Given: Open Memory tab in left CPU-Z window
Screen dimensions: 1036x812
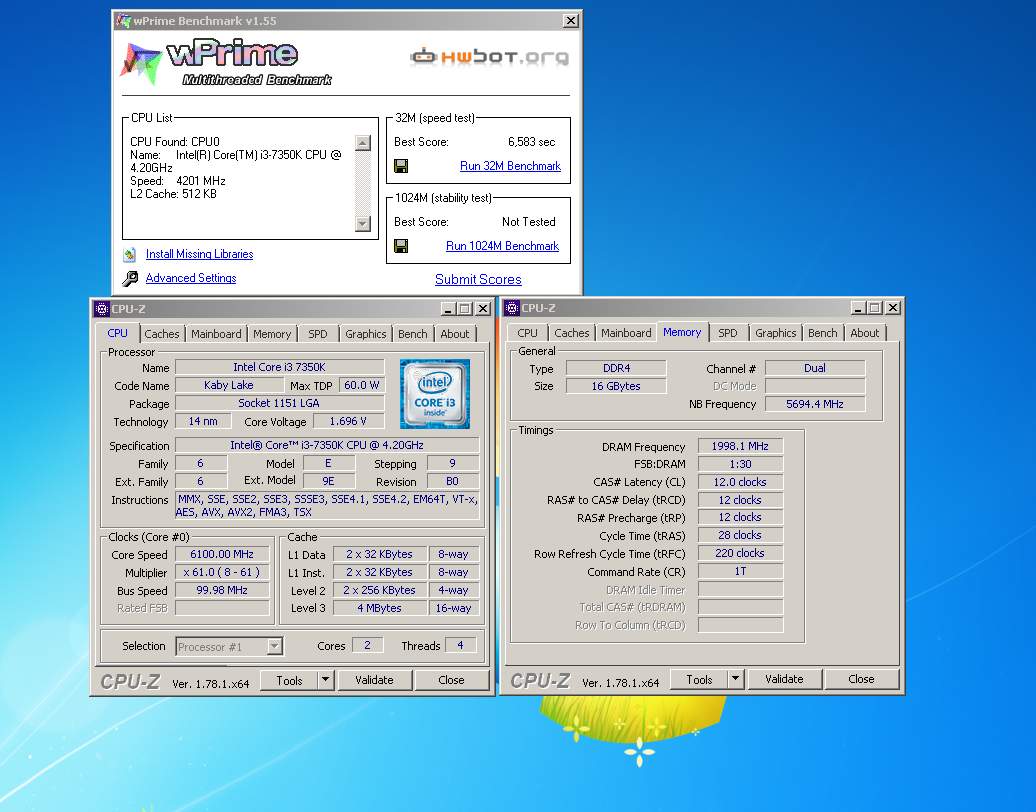Looking at the screenshot, I should tap(272, 334).
